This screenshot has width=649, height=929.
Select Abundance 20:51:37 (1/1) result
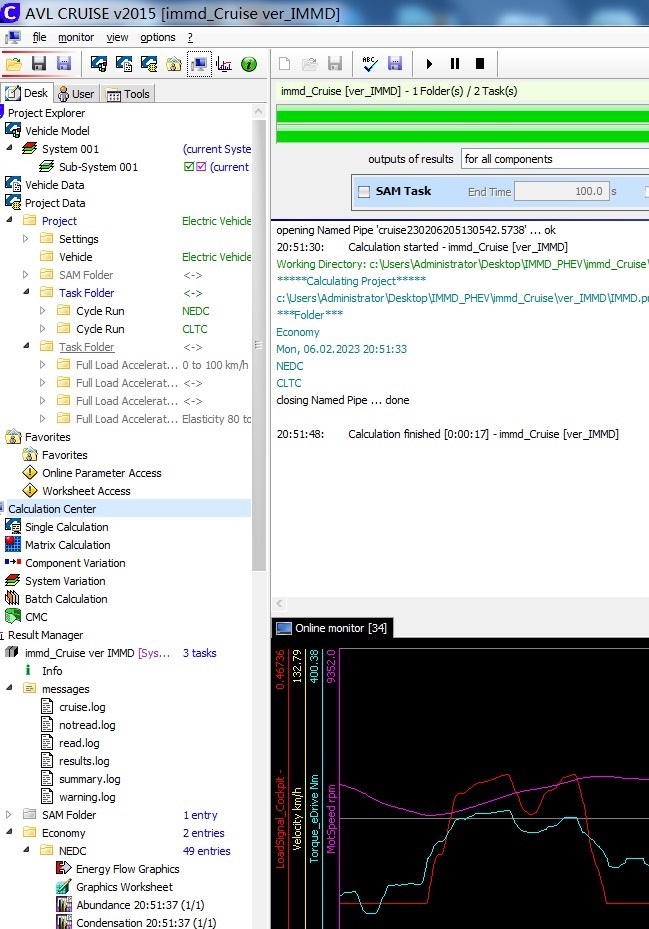[140, 905]
